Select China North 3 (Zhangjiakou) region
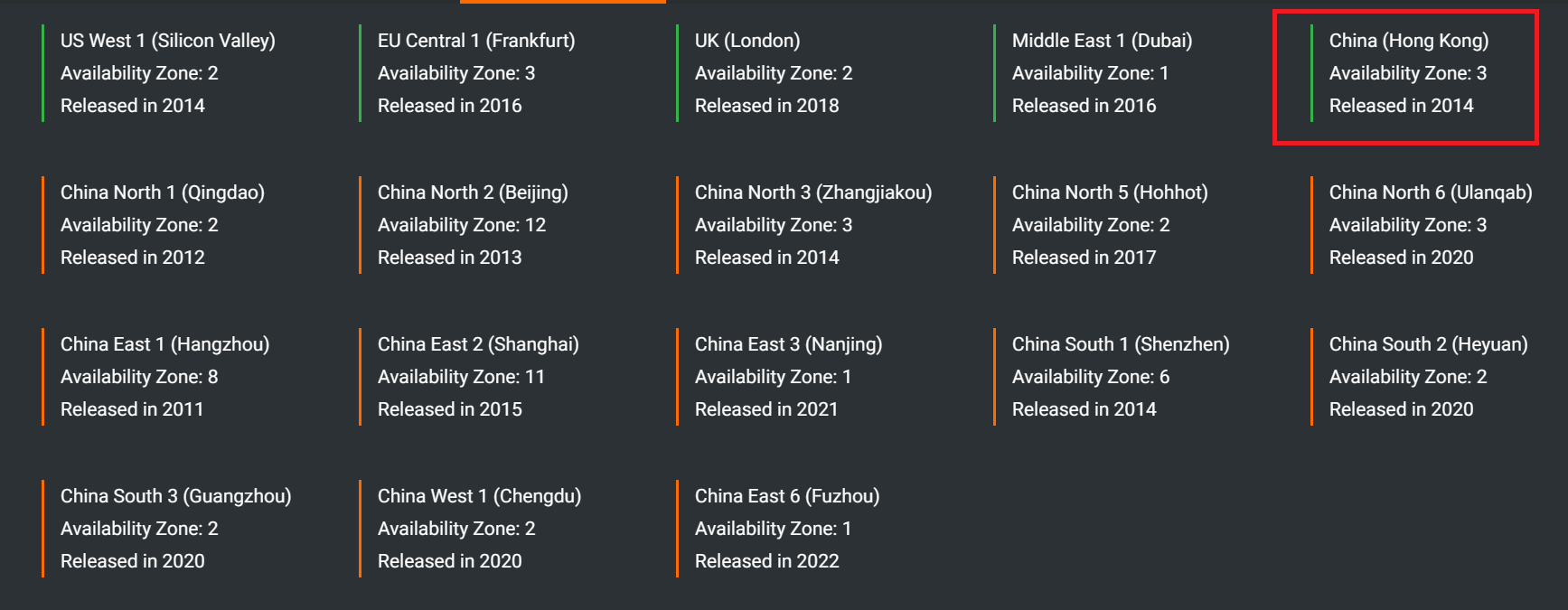Image resolution: width=1568 pixels, height=610 pixels. point(812,192)
